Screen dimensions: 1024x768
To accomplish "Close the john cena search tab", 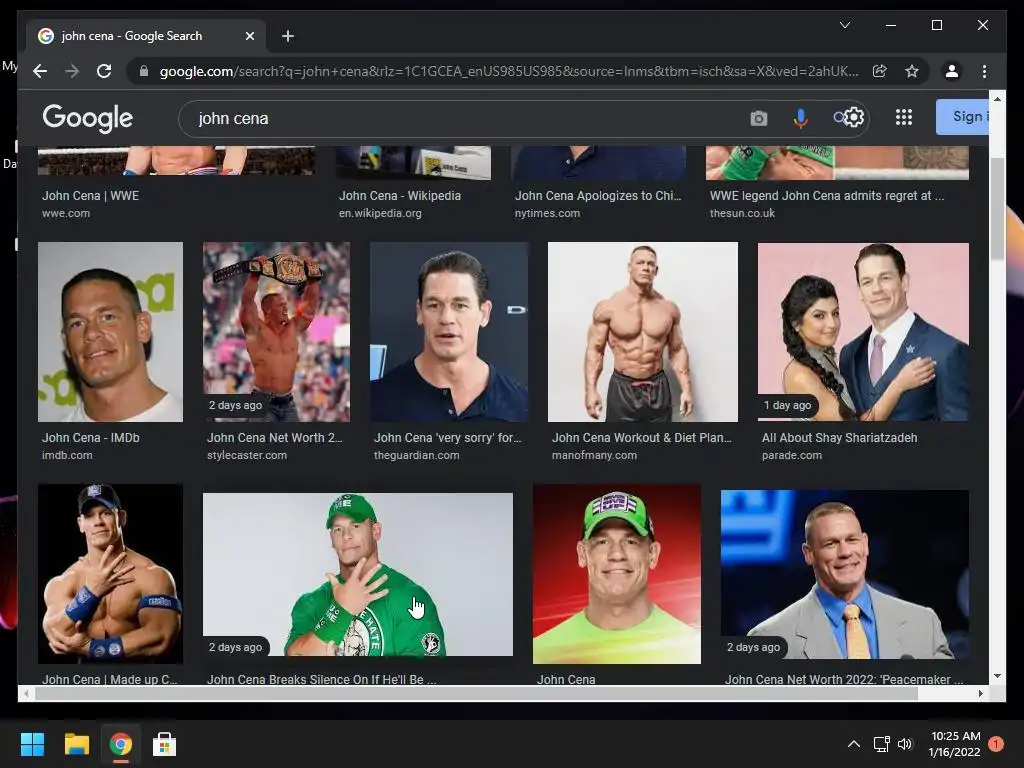I will point(249,36).
